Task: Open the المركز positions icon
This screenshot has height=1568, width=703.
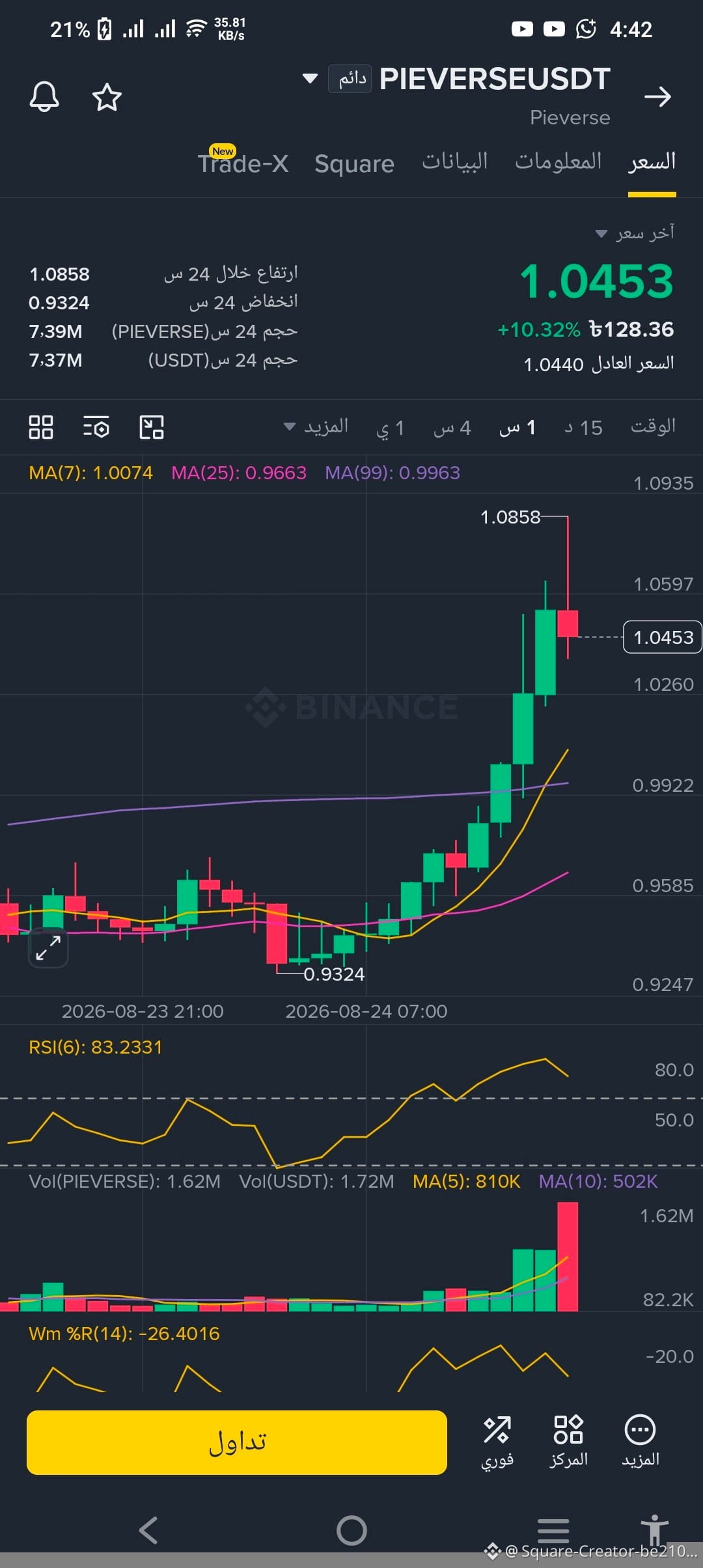Action: [568, 1441]
